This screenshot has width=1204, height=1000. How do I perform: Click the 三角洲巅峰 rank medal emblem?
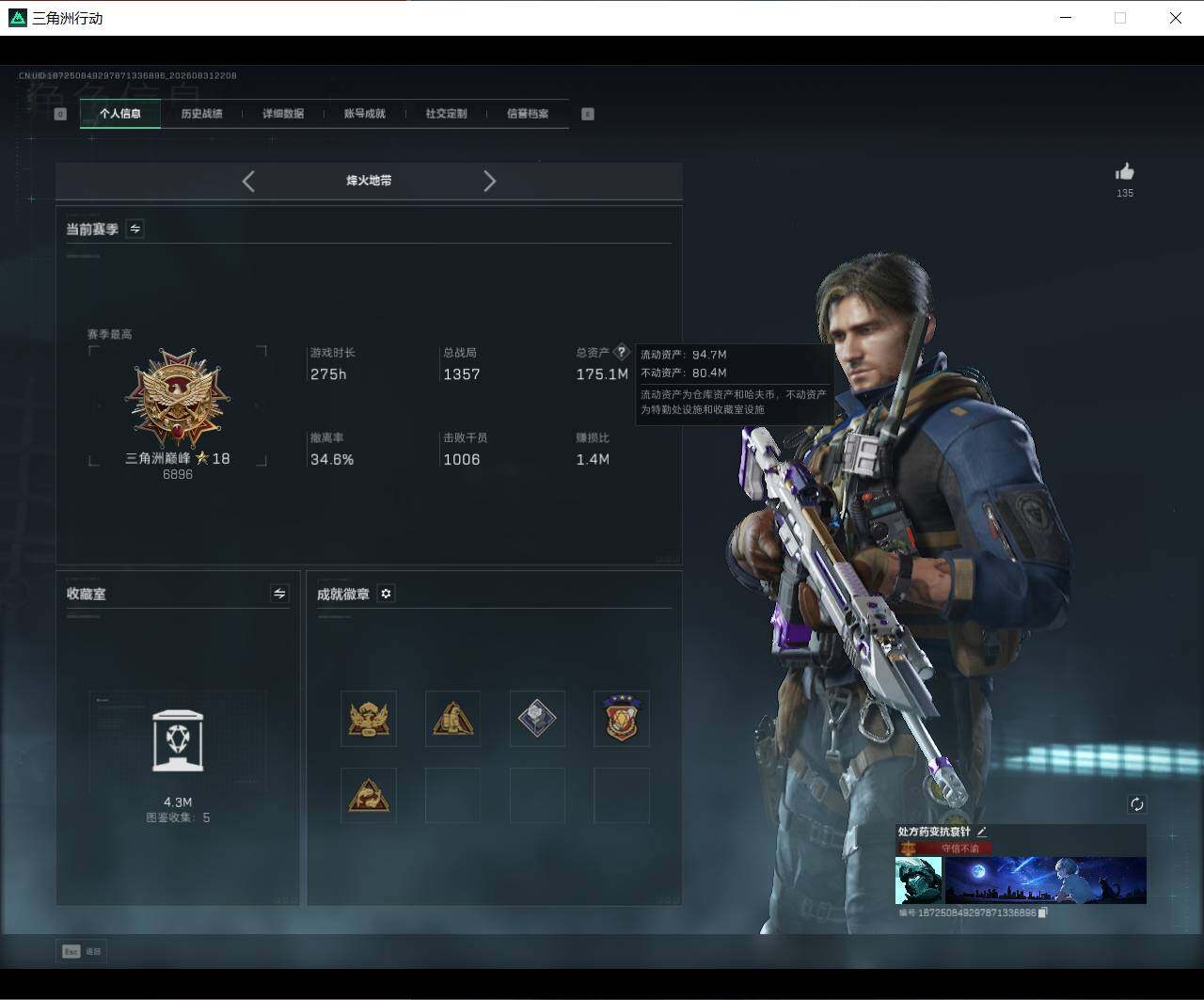178,398
